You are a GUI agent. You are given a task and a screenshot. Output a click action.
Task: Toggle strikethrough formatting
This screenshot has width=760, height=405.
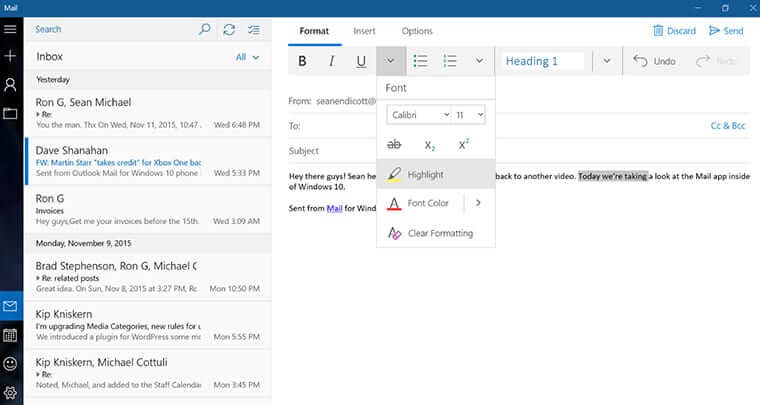pos(394,144)
